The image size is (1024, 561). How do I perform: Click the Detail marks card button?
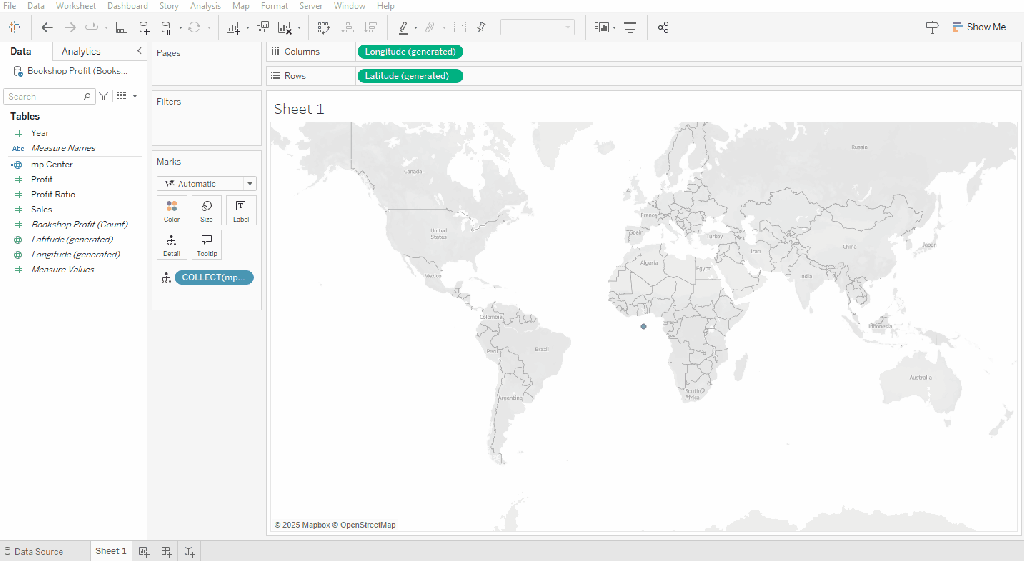pyautogui.click(x=172, y=244)
